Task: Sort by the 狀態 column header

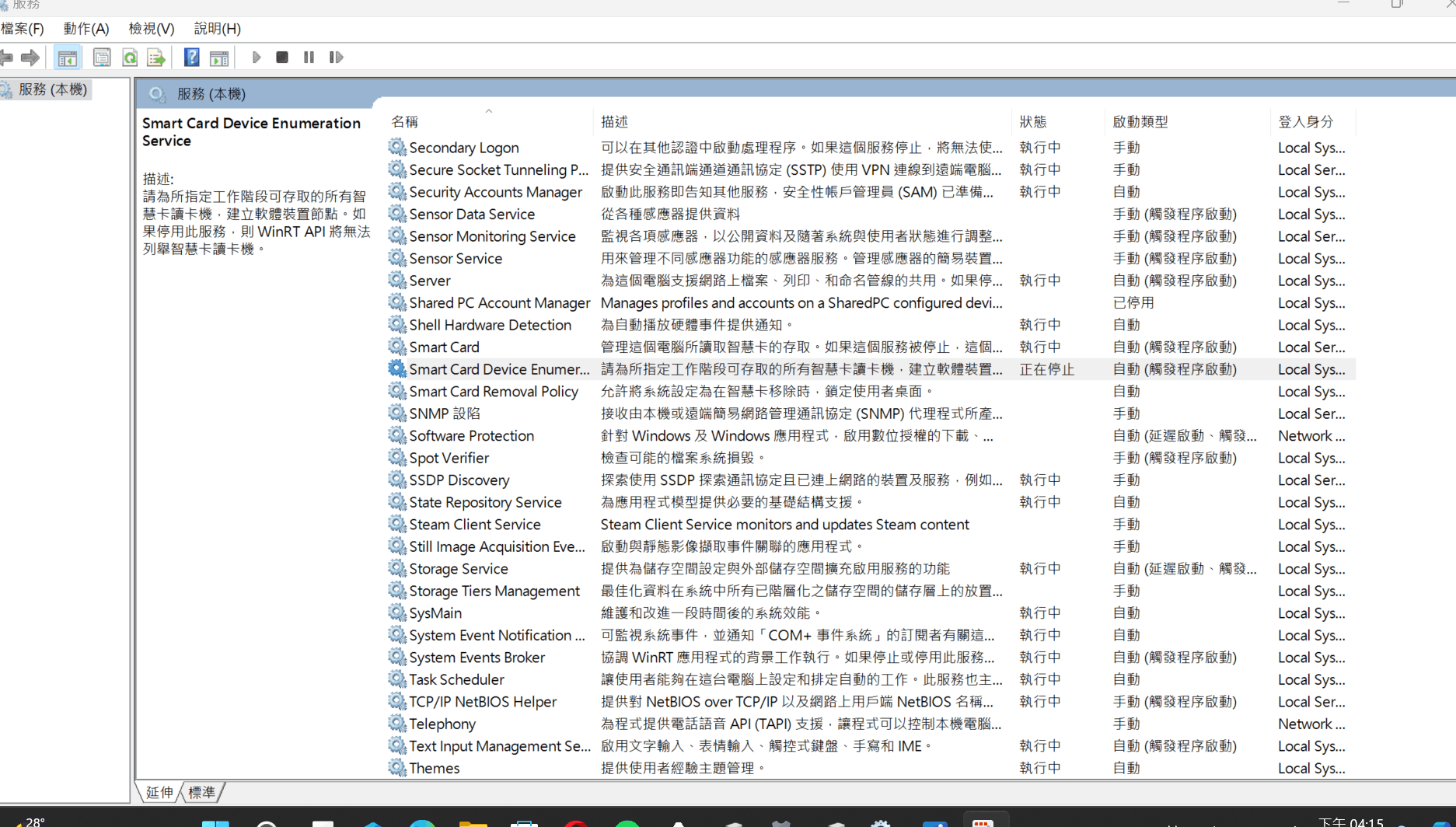Action: click(x=1058, y=121)
